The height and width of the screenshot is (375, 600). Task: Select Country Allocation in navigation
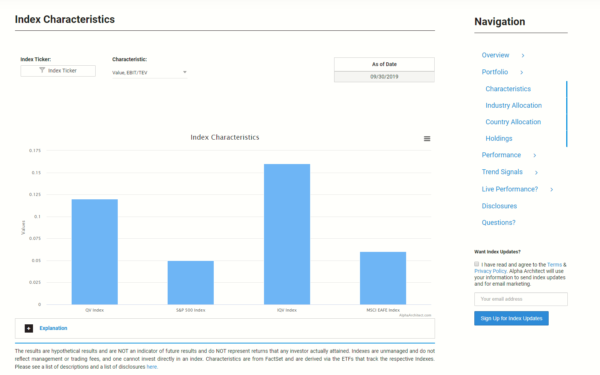point(513,122)
